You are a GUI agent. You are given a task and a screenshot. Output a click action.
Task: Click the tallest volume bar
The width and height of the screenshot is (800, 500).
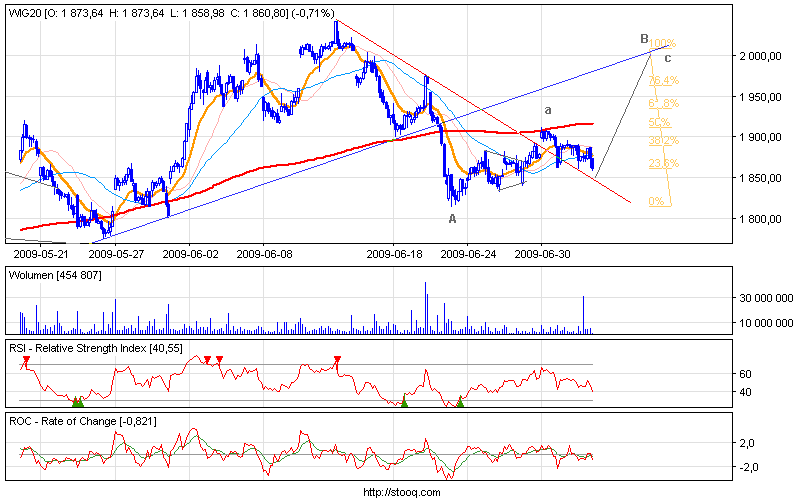[x=426, y=308]
